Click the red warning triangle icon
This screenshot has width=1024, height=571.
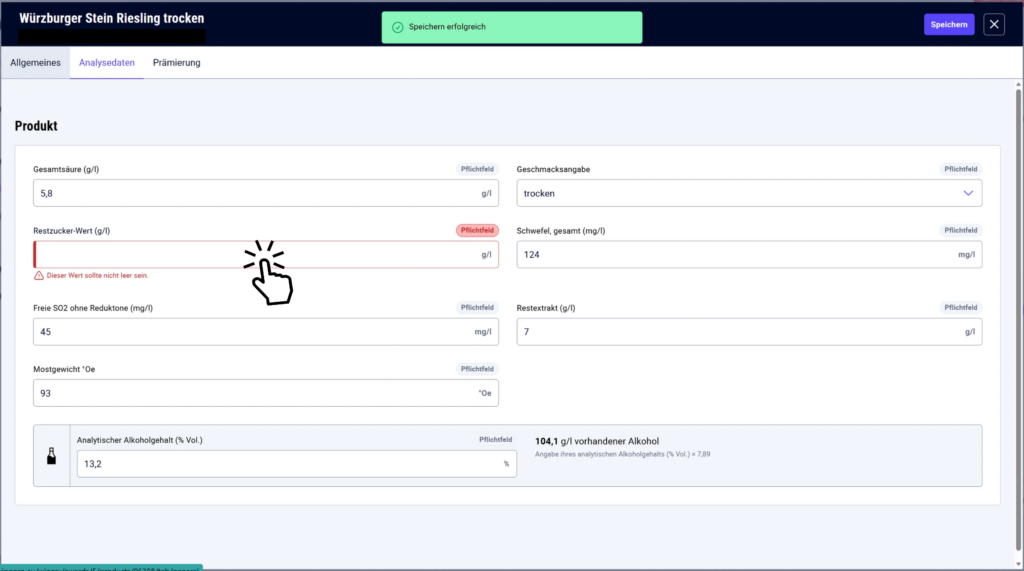tap(39, 276)
